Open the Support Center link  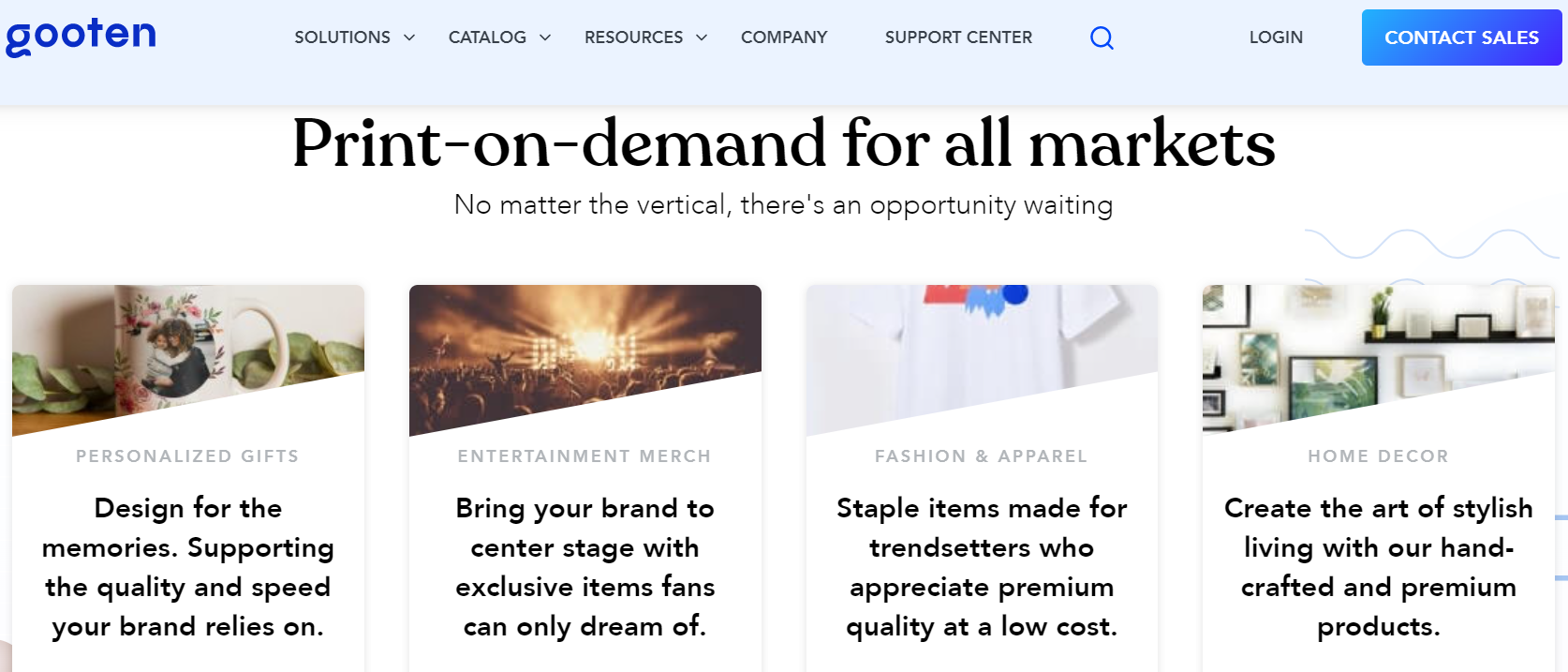958,37
